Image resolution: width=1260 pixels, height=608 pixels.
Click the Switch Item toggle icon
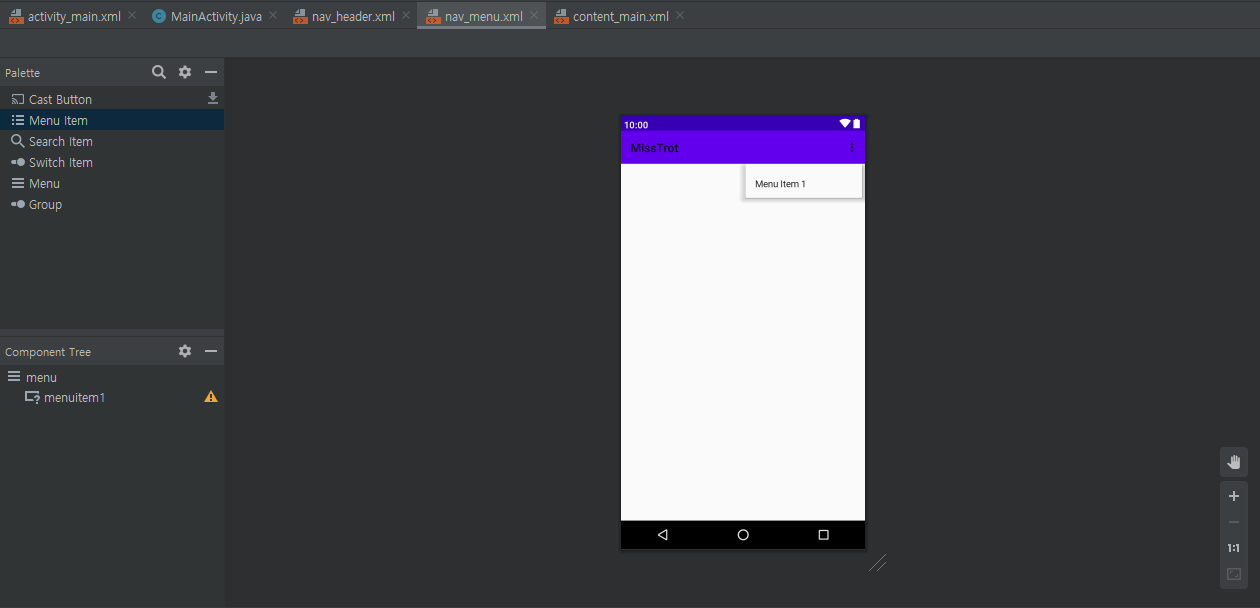click(x=17, y=162)
